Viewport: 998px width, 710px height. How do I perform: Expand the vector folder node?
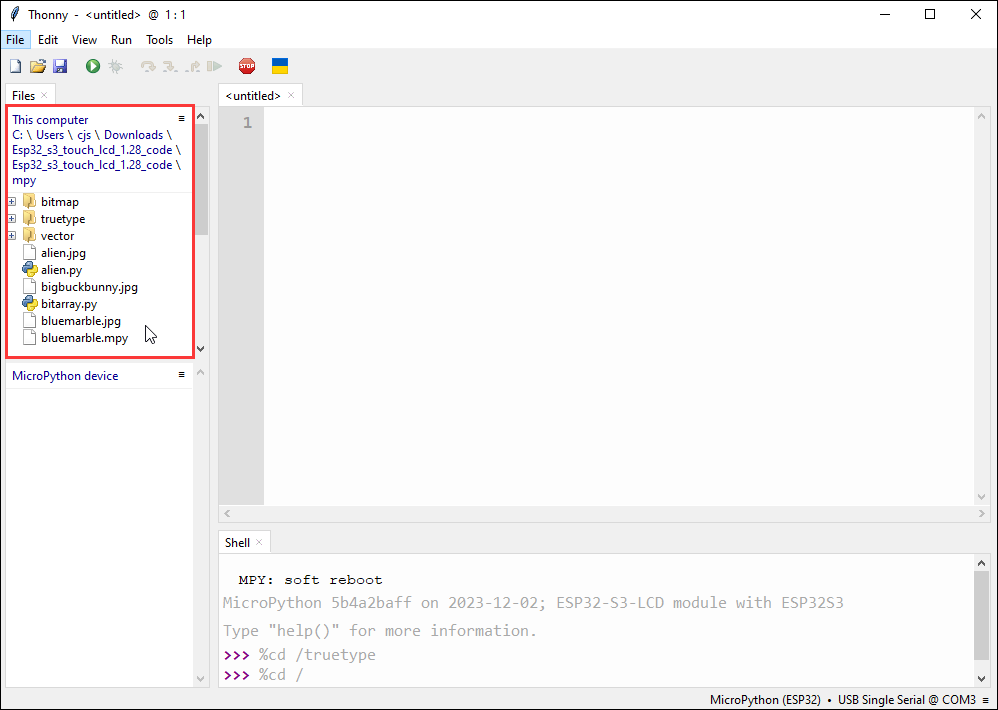click(x=12, y=236)
